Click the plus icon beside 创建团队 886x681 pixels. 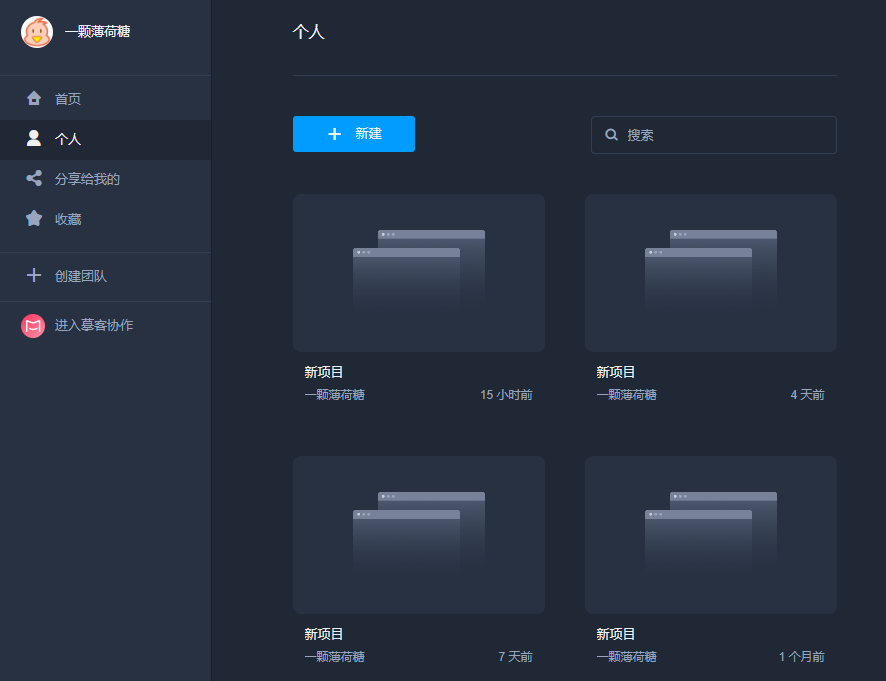(x=34, y=275)
